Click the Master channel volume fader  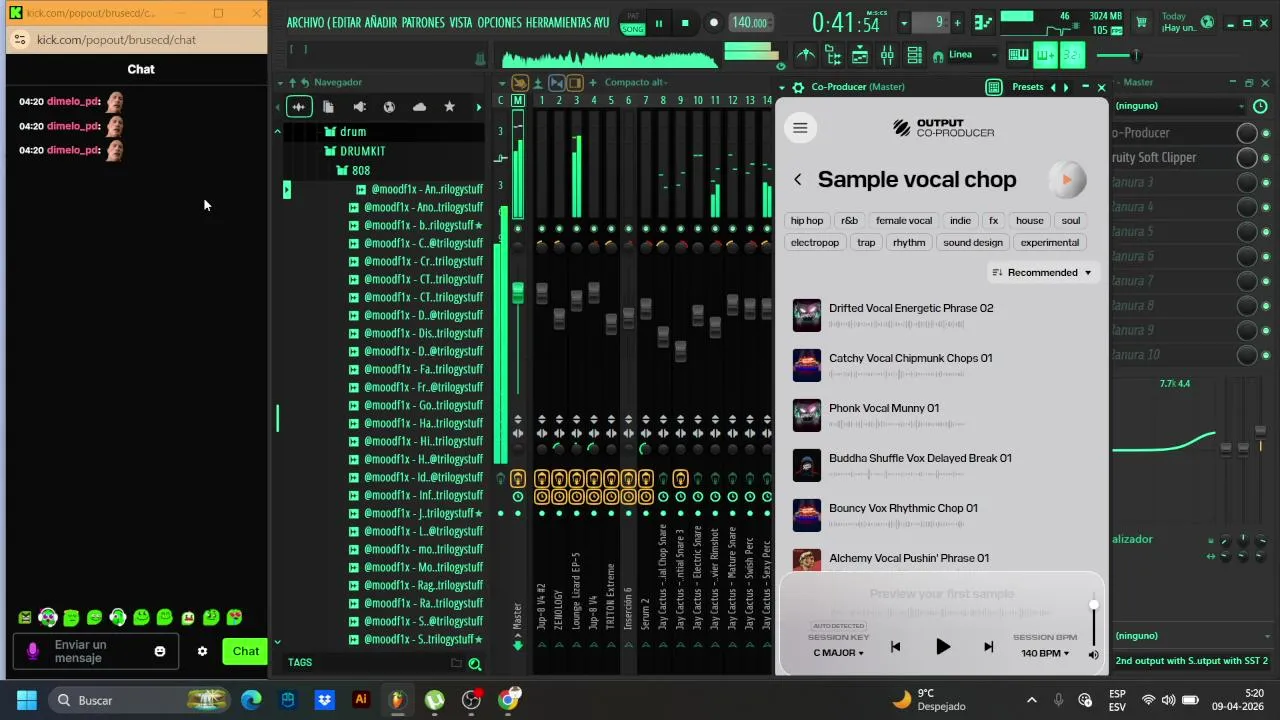517,292
